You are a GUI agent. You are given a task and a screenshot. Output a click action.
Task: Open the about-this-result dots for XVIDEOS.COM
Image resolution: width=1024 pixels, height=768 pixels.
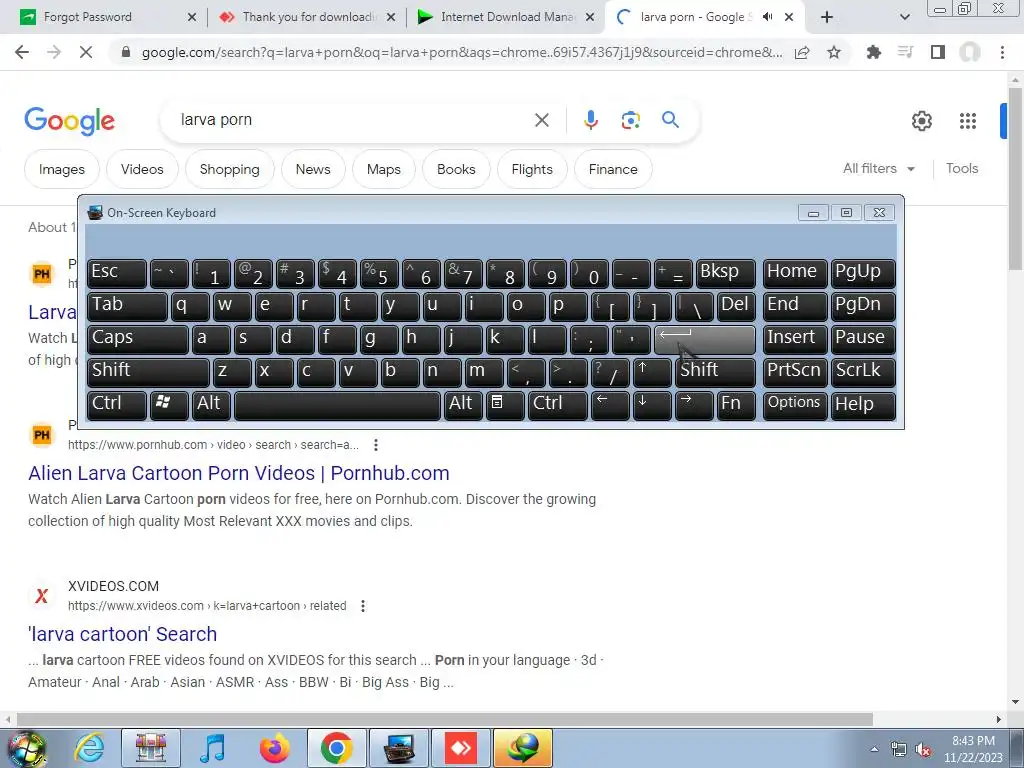pos(363,606)
